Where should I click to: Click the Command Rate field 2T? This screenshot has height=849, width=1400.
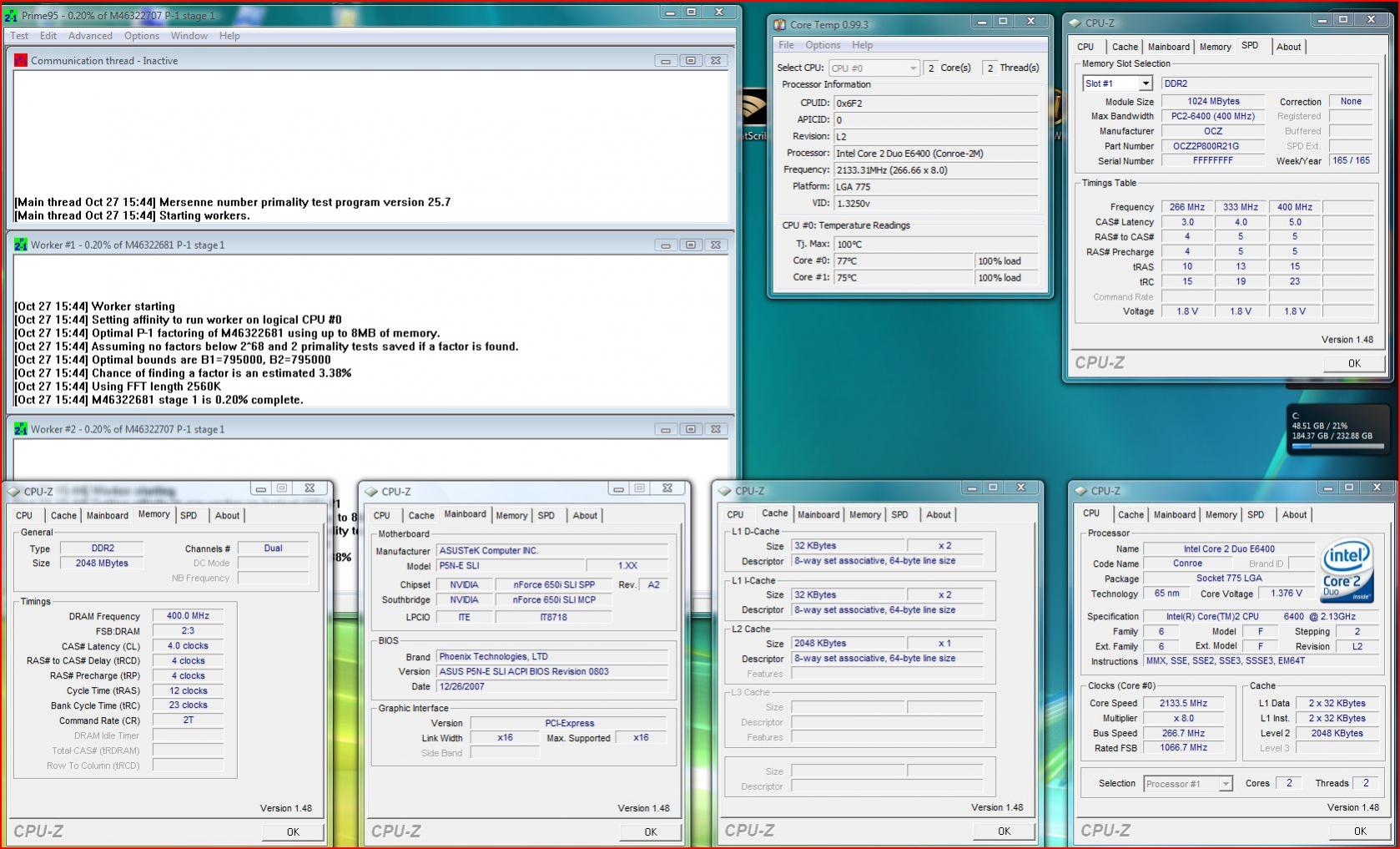coord(188,720)
